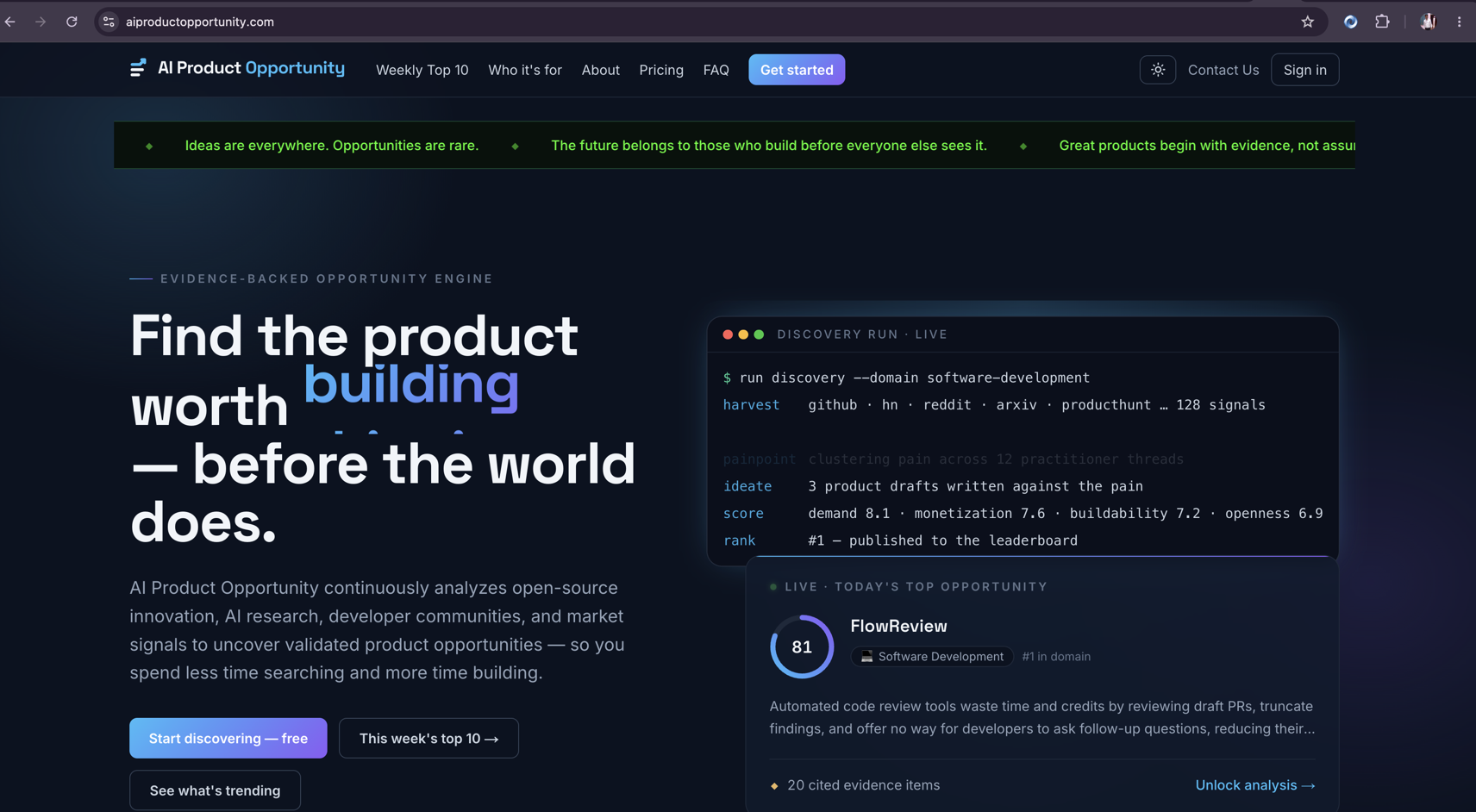The image size is (1476, 812).
Task: Click the browser forward arrow
Action: (41, 22)
